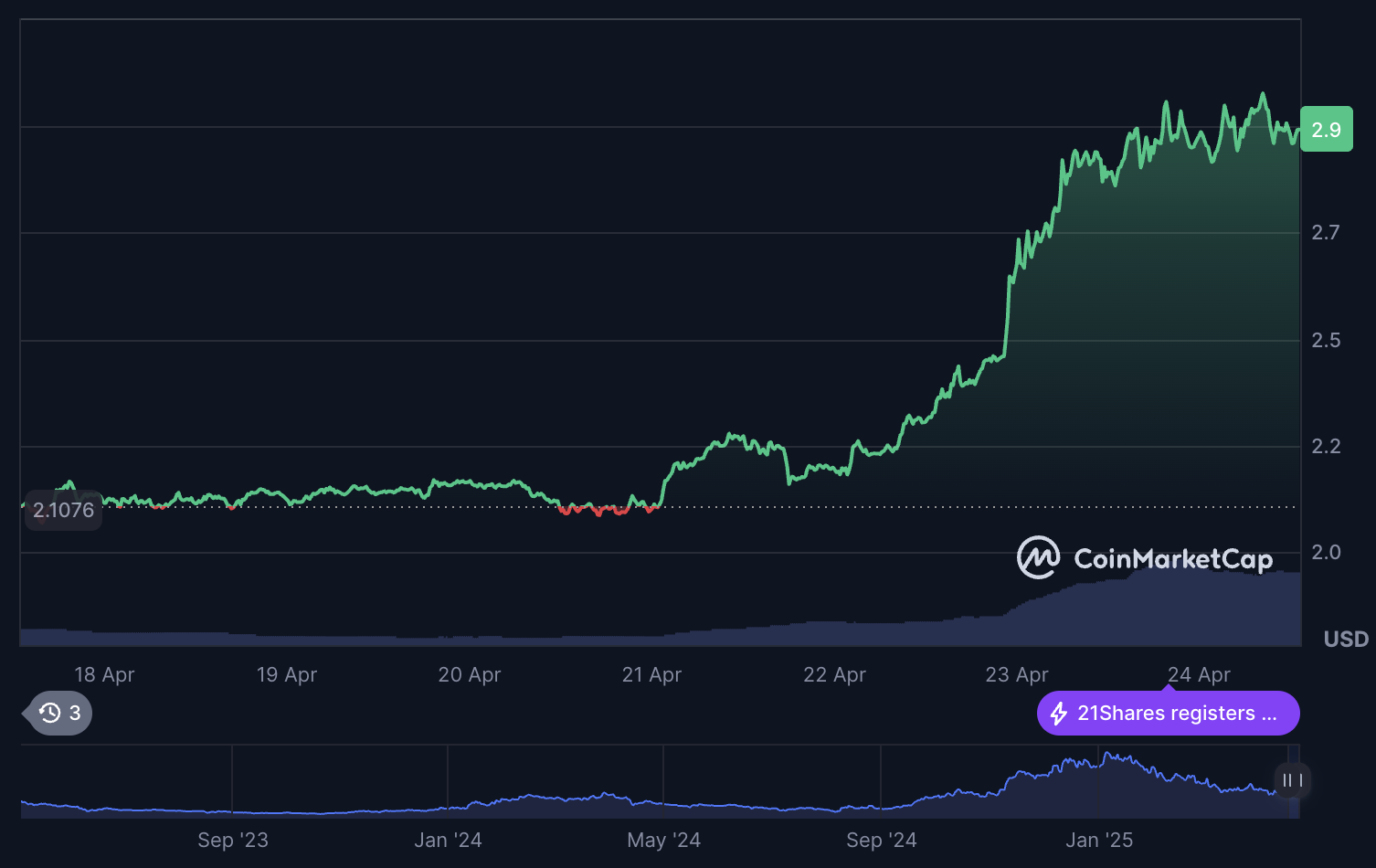The width and height of the screenshot is (1376, 868).
Task: Click May '24 on the navigator timeline
Action: (x=663, y=840)
